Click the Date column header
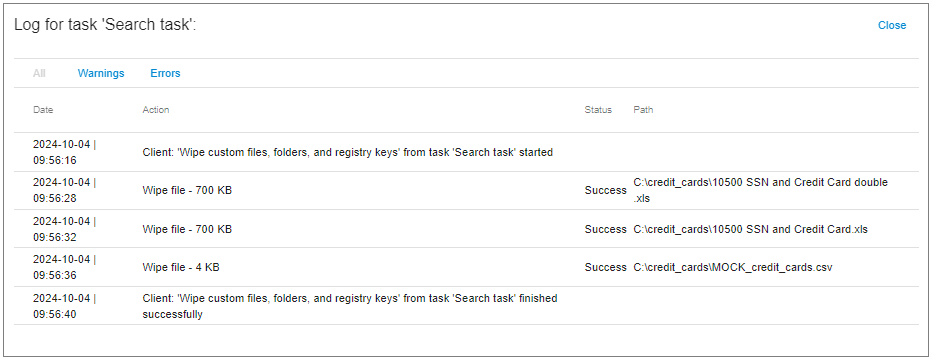Screen dimensions: 934x360 tap(43, 110)
